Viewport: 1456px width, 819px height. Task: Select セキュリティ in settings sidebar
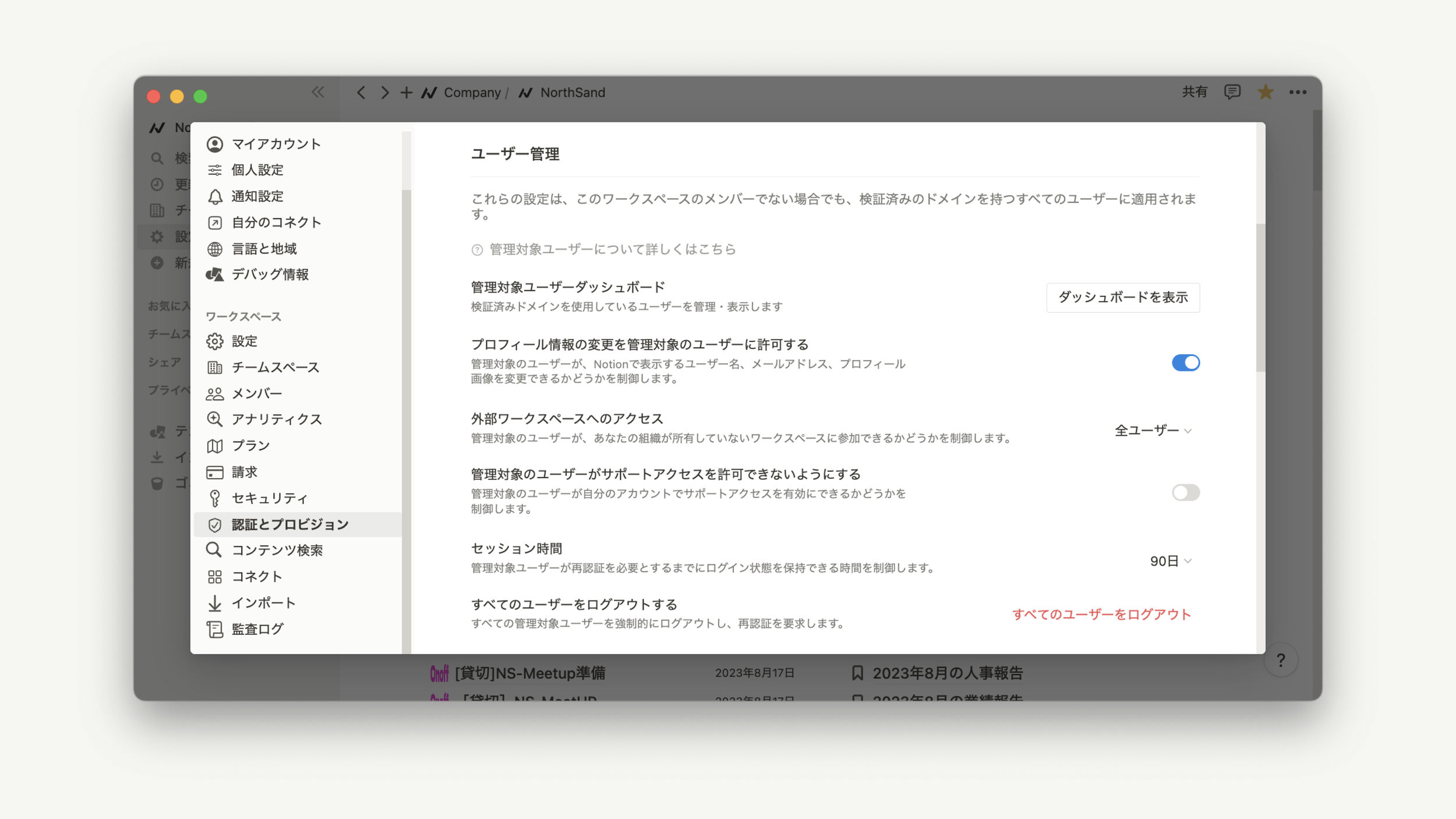tap(269, 498)
